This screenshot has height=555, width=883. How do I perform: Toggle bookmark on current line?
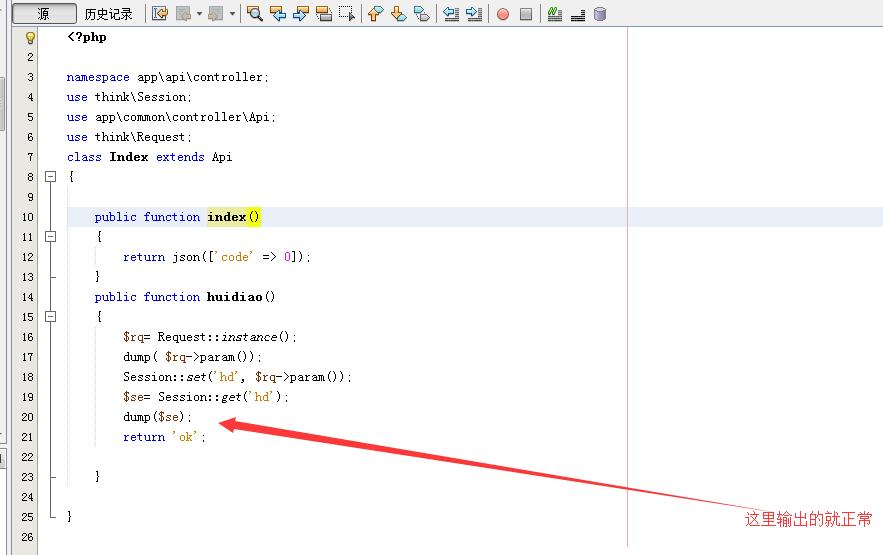(421, 14)
